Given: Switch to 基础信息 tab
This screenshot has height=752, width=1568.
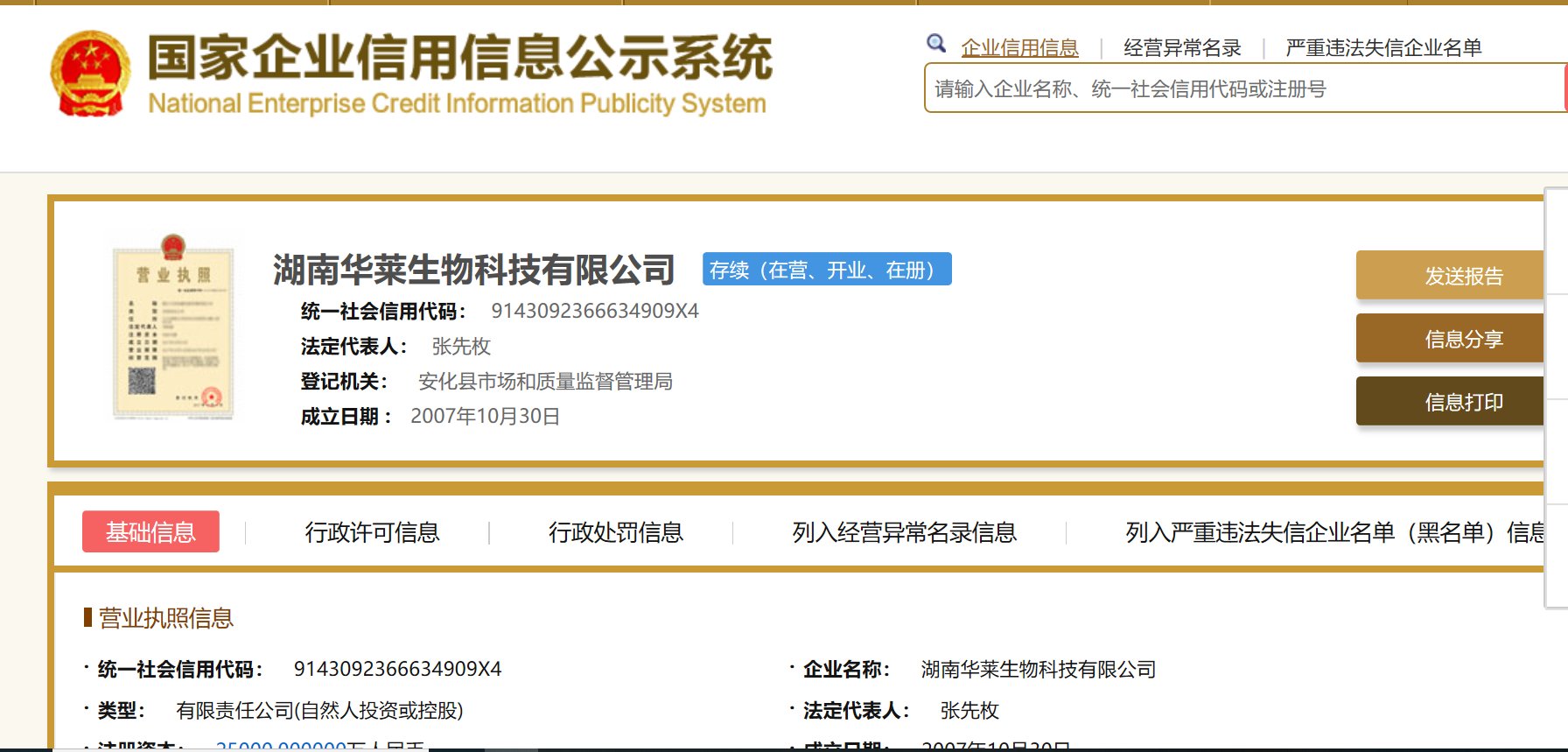Looking at the screenshot, I should [x=150, y=531].
